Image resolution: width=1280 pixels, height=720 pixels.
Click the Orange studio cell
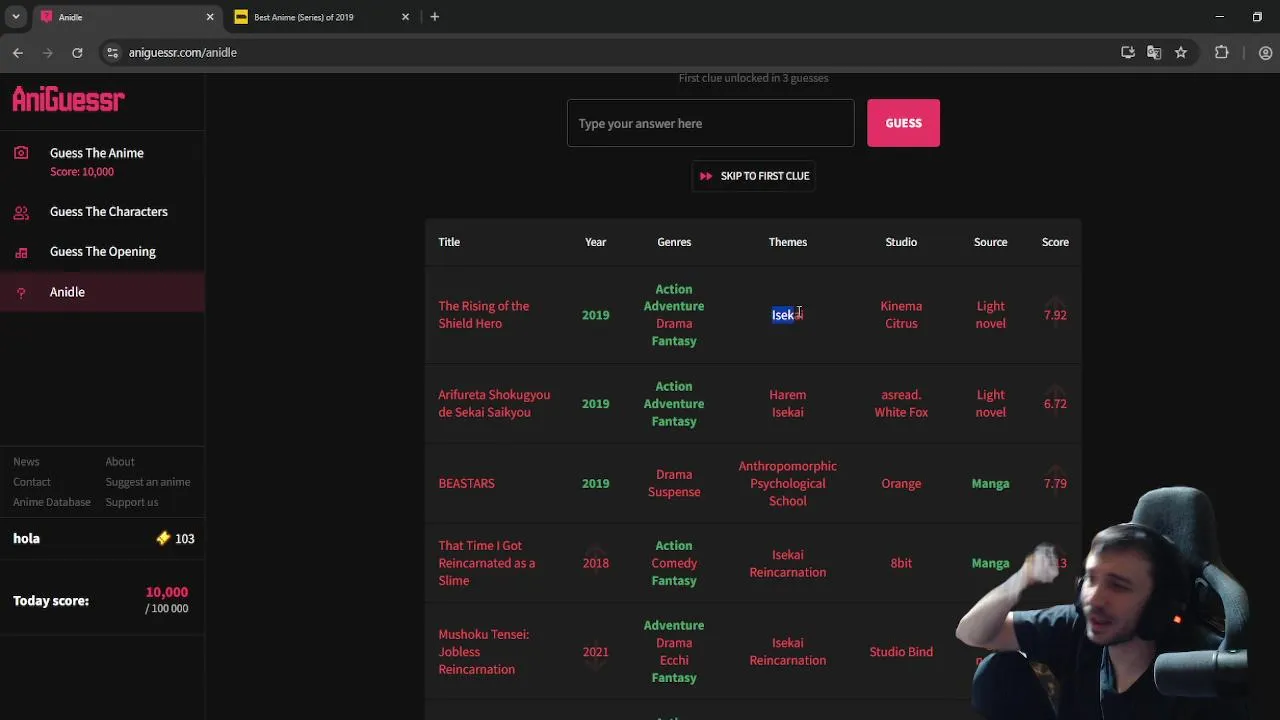(901, 484)
